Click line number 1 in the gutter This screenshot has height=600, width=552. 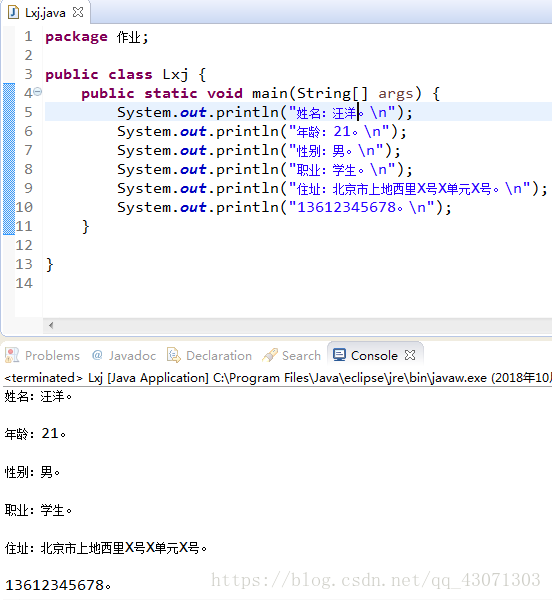pos(28,36)
